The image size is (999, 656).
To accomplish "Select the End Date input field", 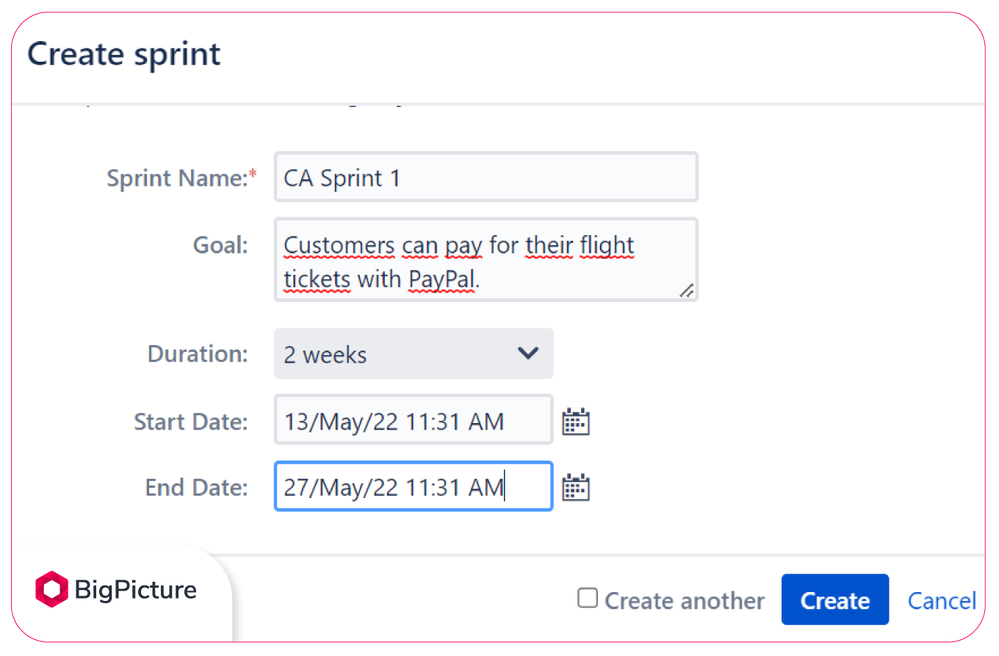I will tap(413, 486).
